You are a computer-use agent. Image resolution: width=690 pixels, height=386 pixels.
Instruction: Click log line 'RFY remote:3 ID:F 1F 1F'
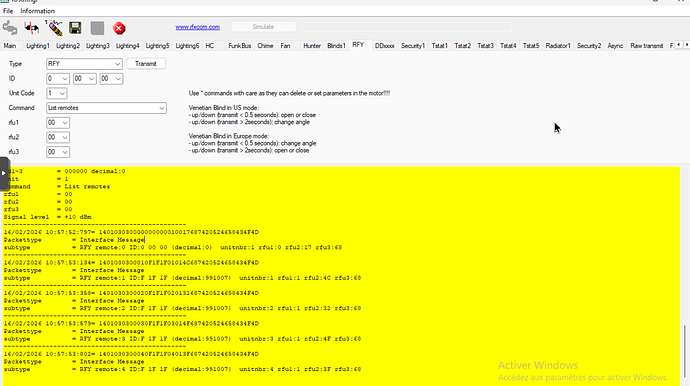(182, 339)
